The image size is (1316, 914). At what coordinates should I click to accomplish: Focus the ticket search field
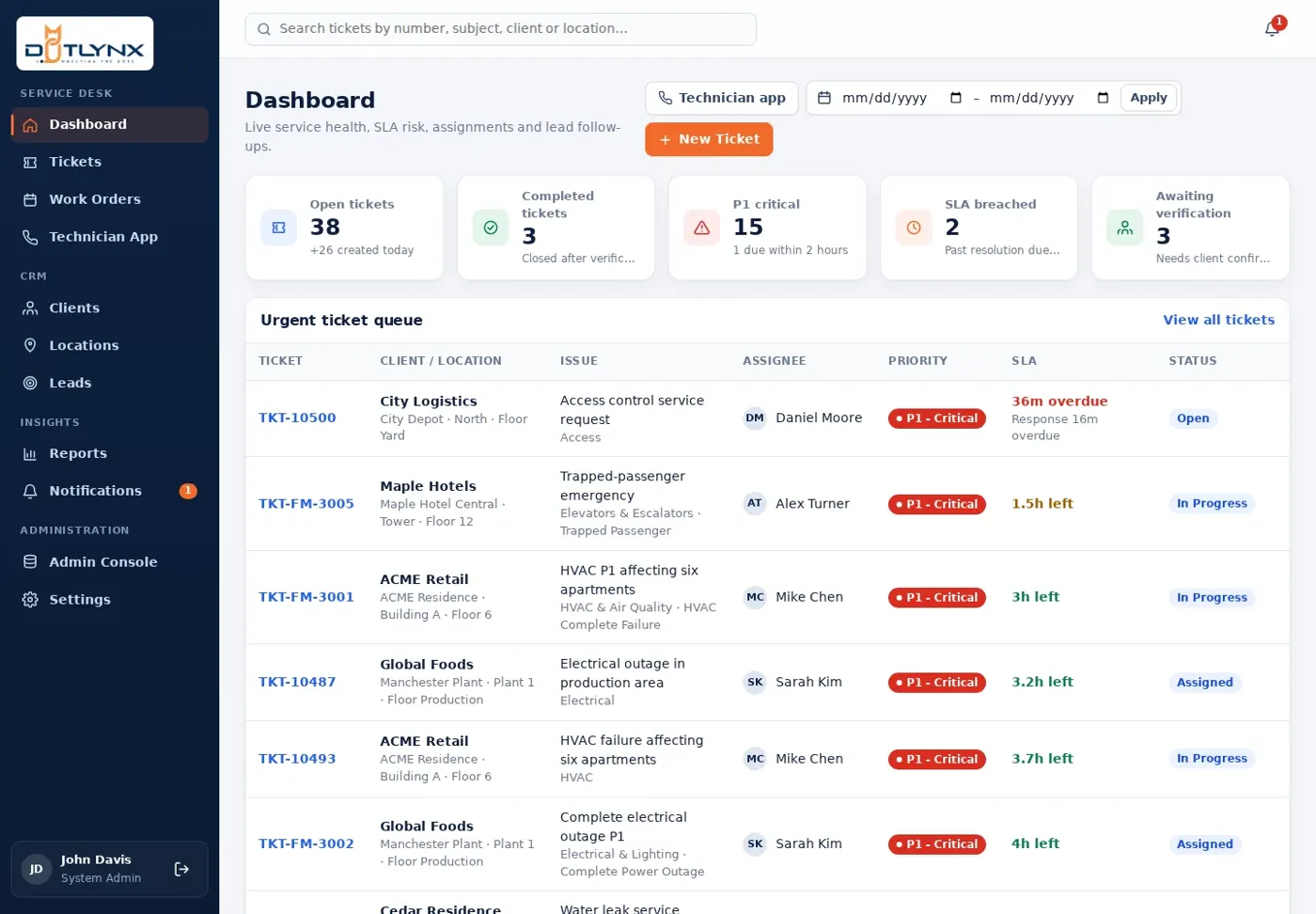501,29
